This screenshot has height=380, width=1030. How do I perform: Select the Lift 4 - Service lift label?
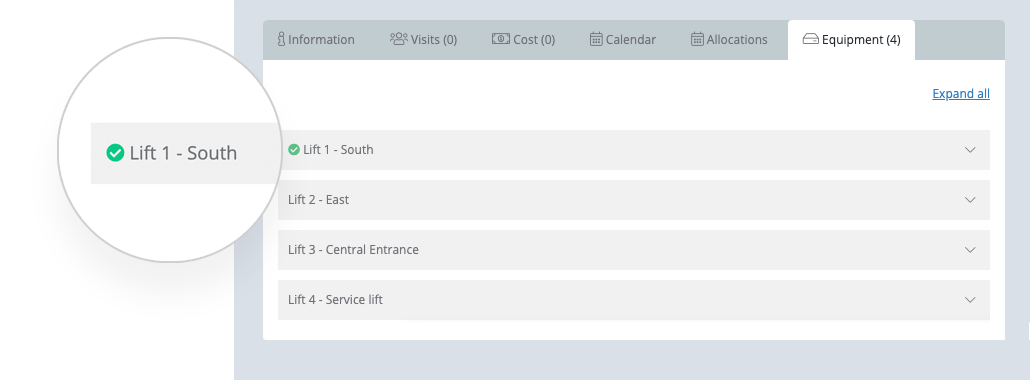[335, 300]
